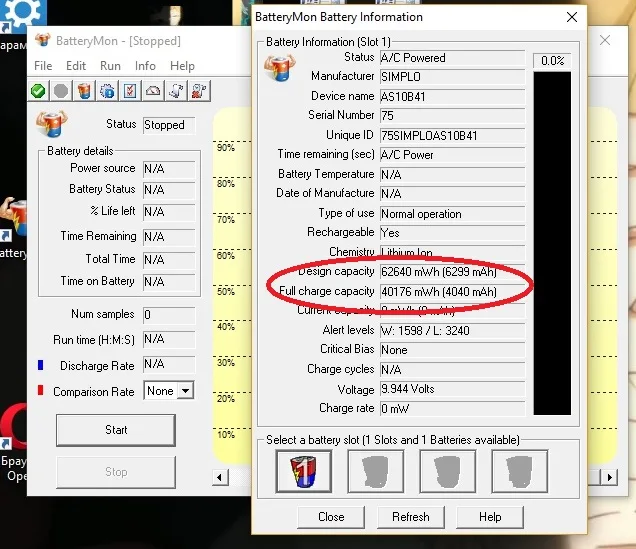
Task: Select battery slot 1 icon
Action: [x=303, y=471]
